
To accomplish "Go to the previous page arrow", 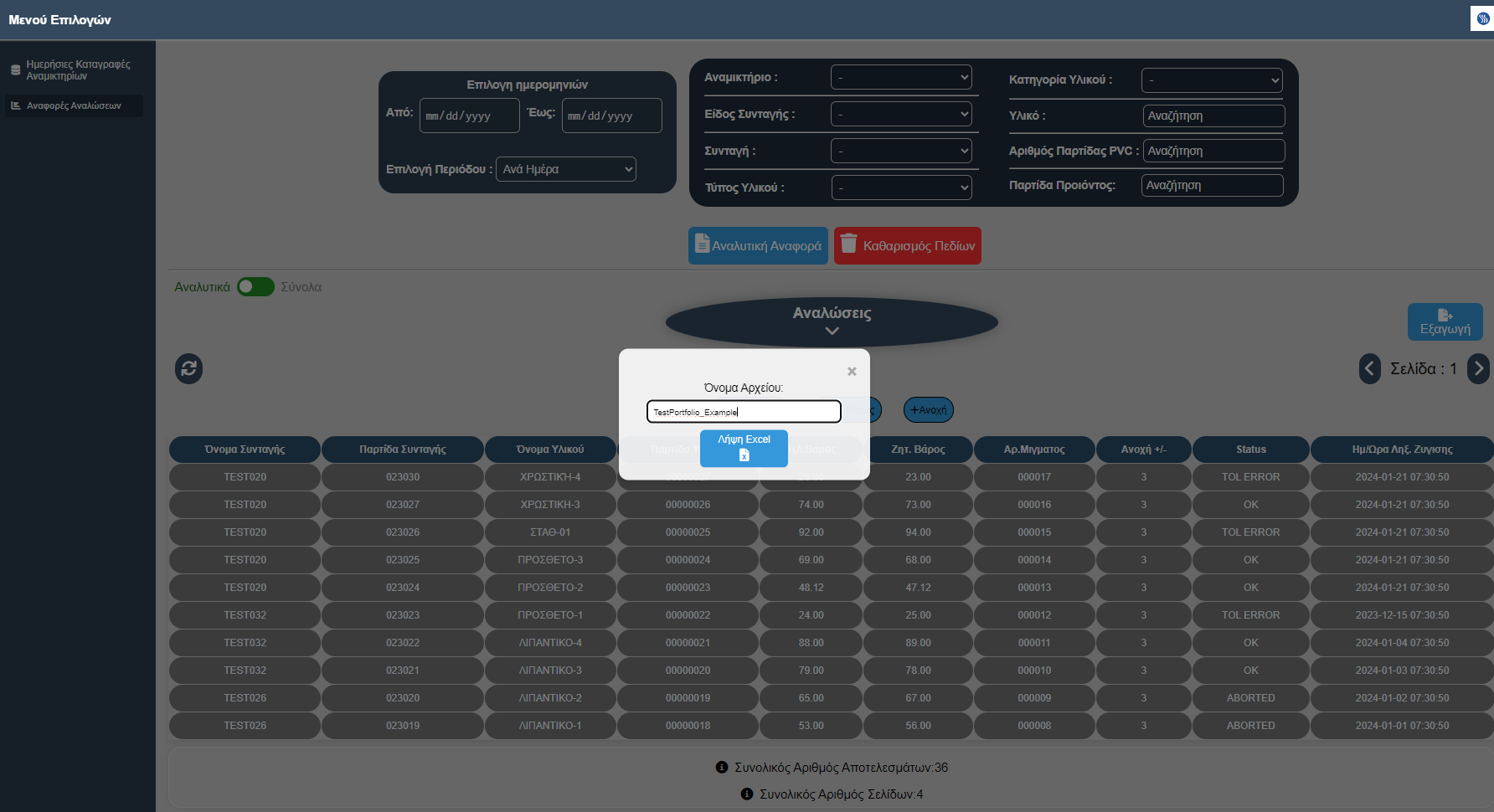I will (1370, 368).
